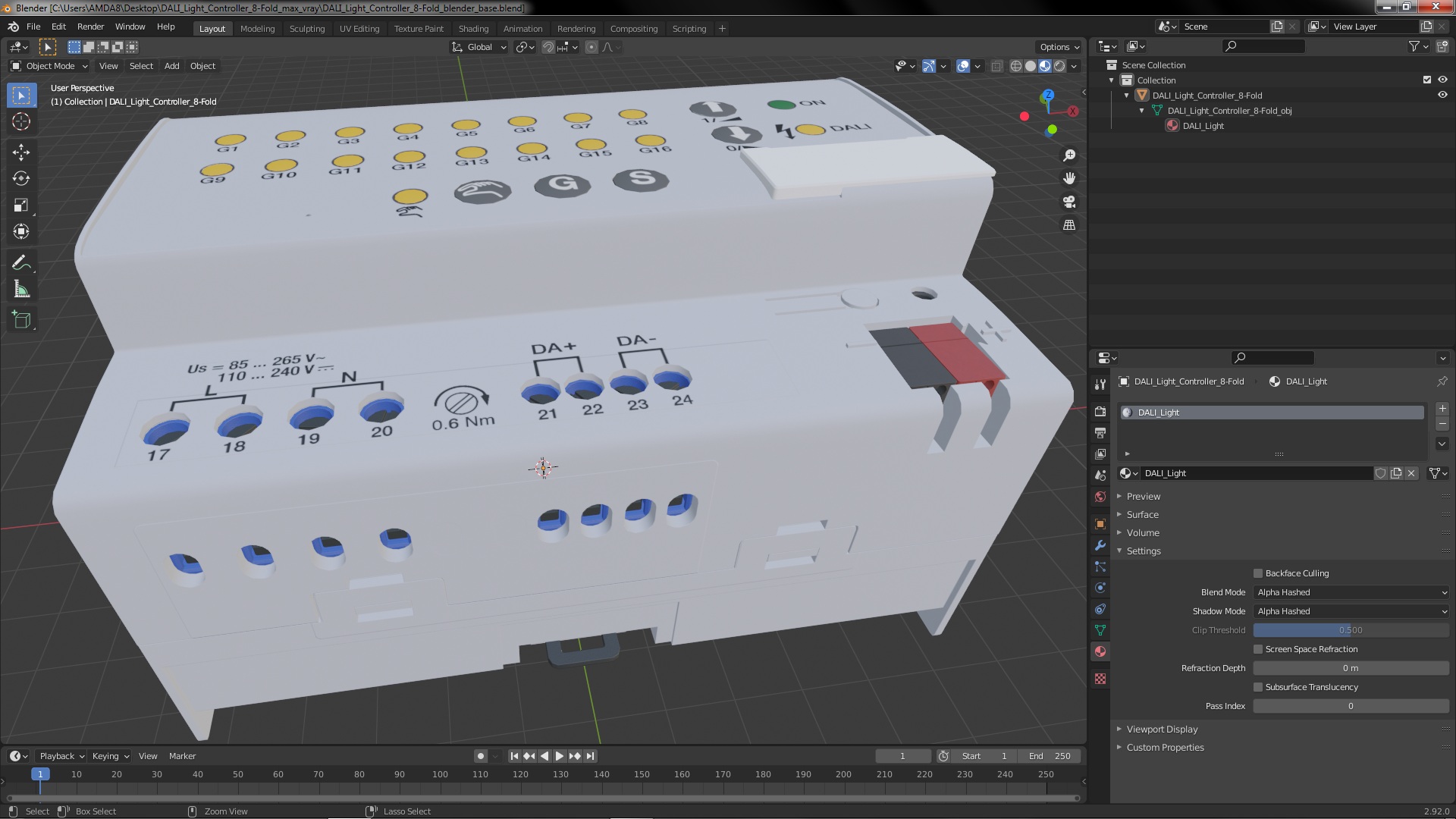Viewport: 1456px width, 819px height.
Task: Select the Rotate tool
Action: pos(21,179)
